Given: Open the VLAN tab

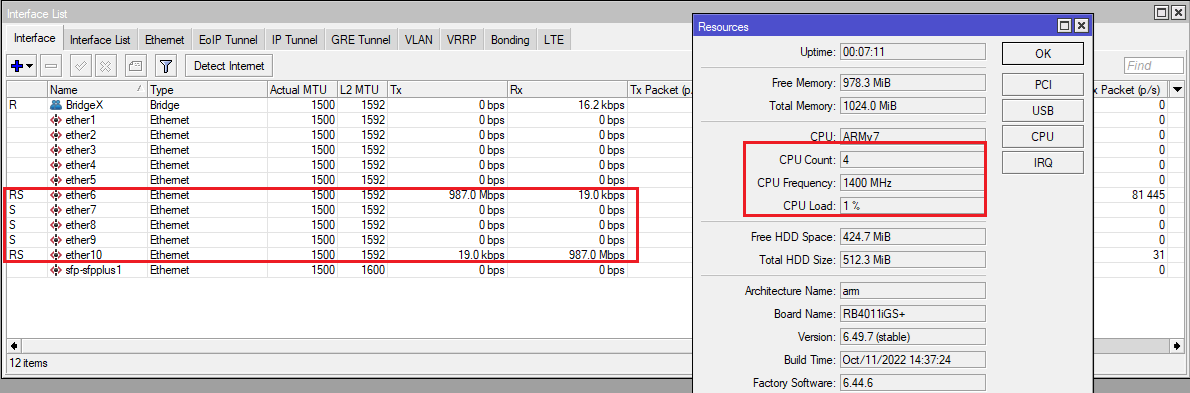Looking at the screenshot, I should click(419, 39).
